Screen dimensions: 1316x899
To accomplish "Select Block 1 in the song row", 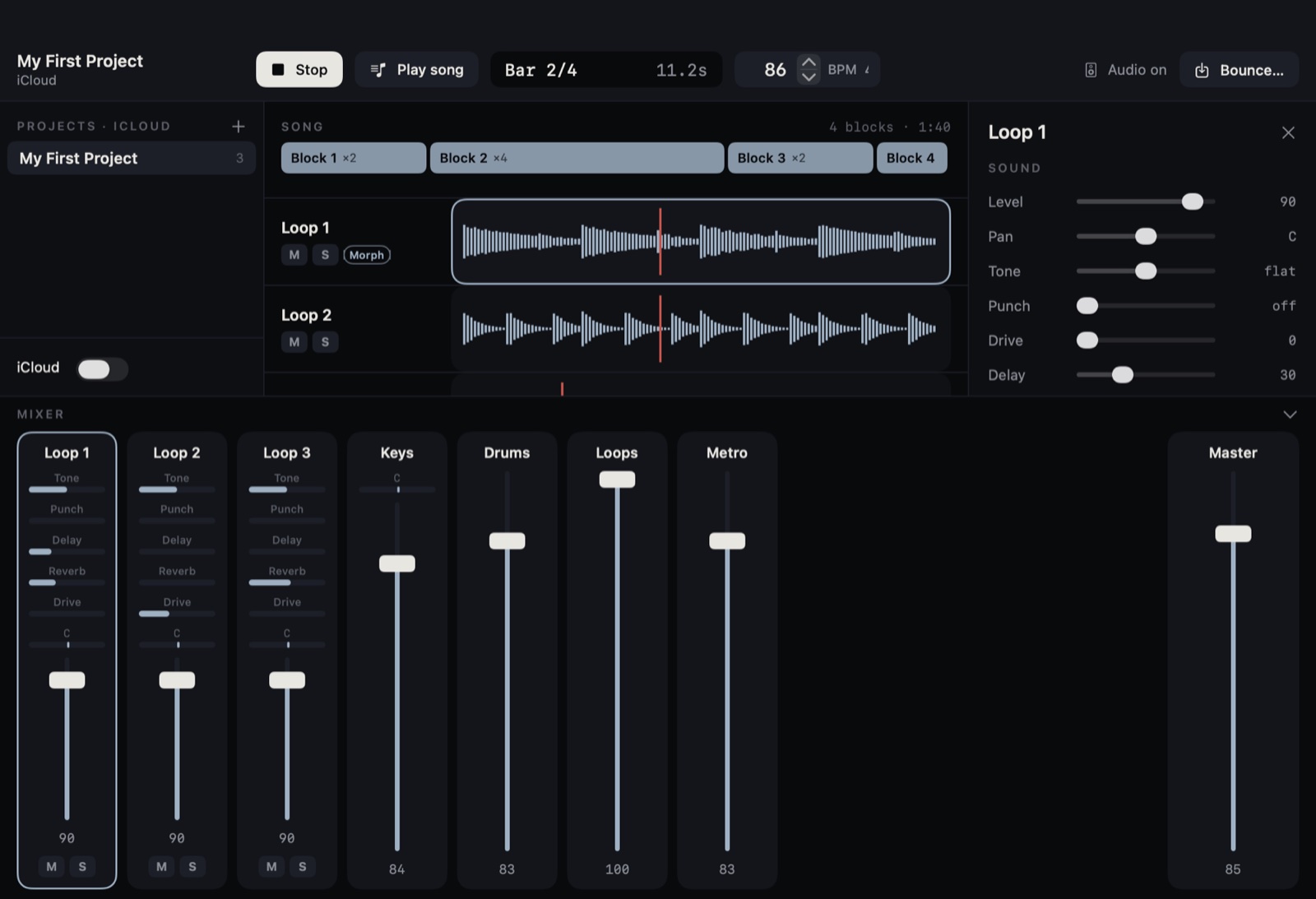I will click(354, 158).
